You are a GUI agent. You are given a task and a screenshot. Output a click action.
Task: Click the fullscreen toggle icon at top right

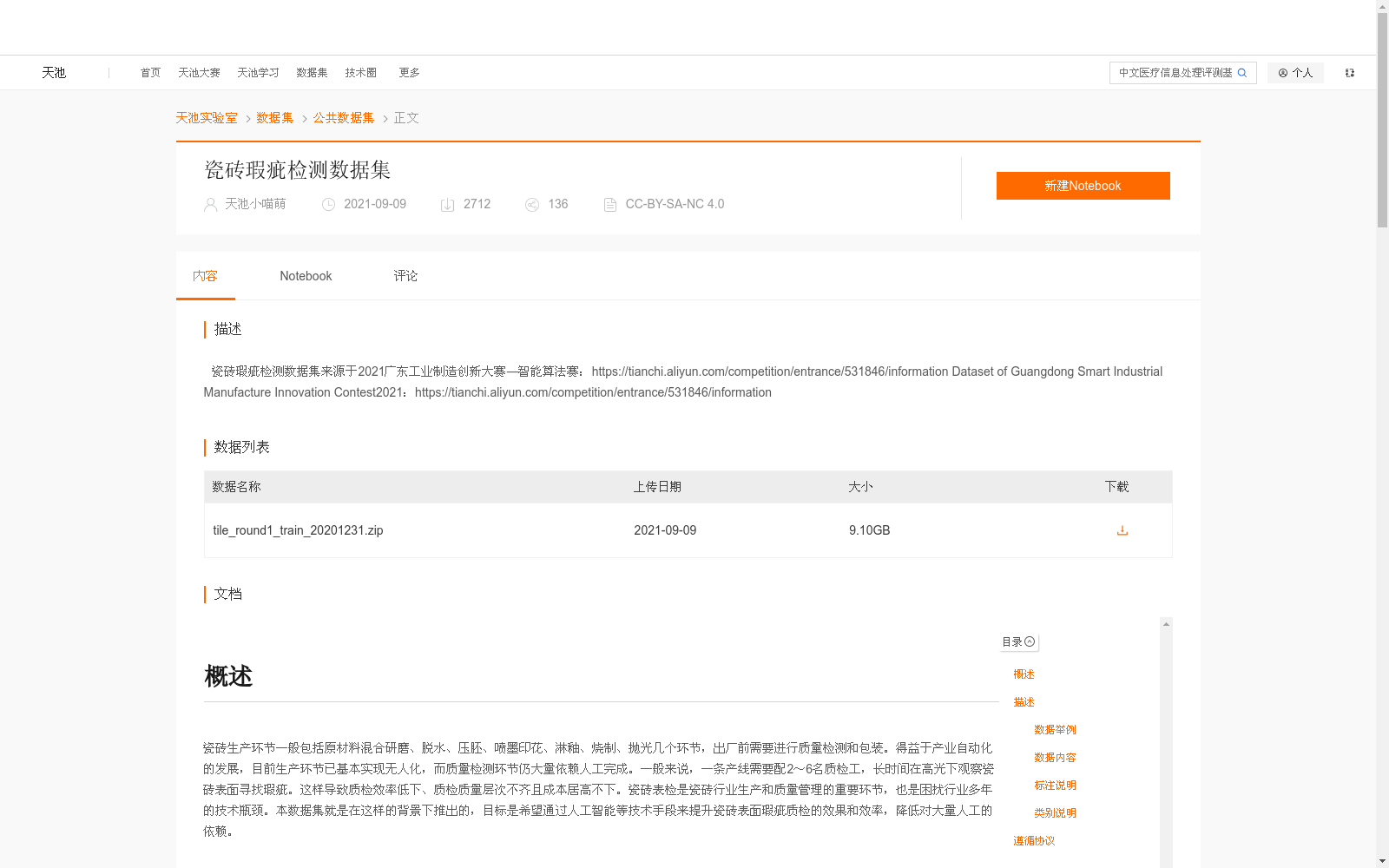(x=1350, y=73)
